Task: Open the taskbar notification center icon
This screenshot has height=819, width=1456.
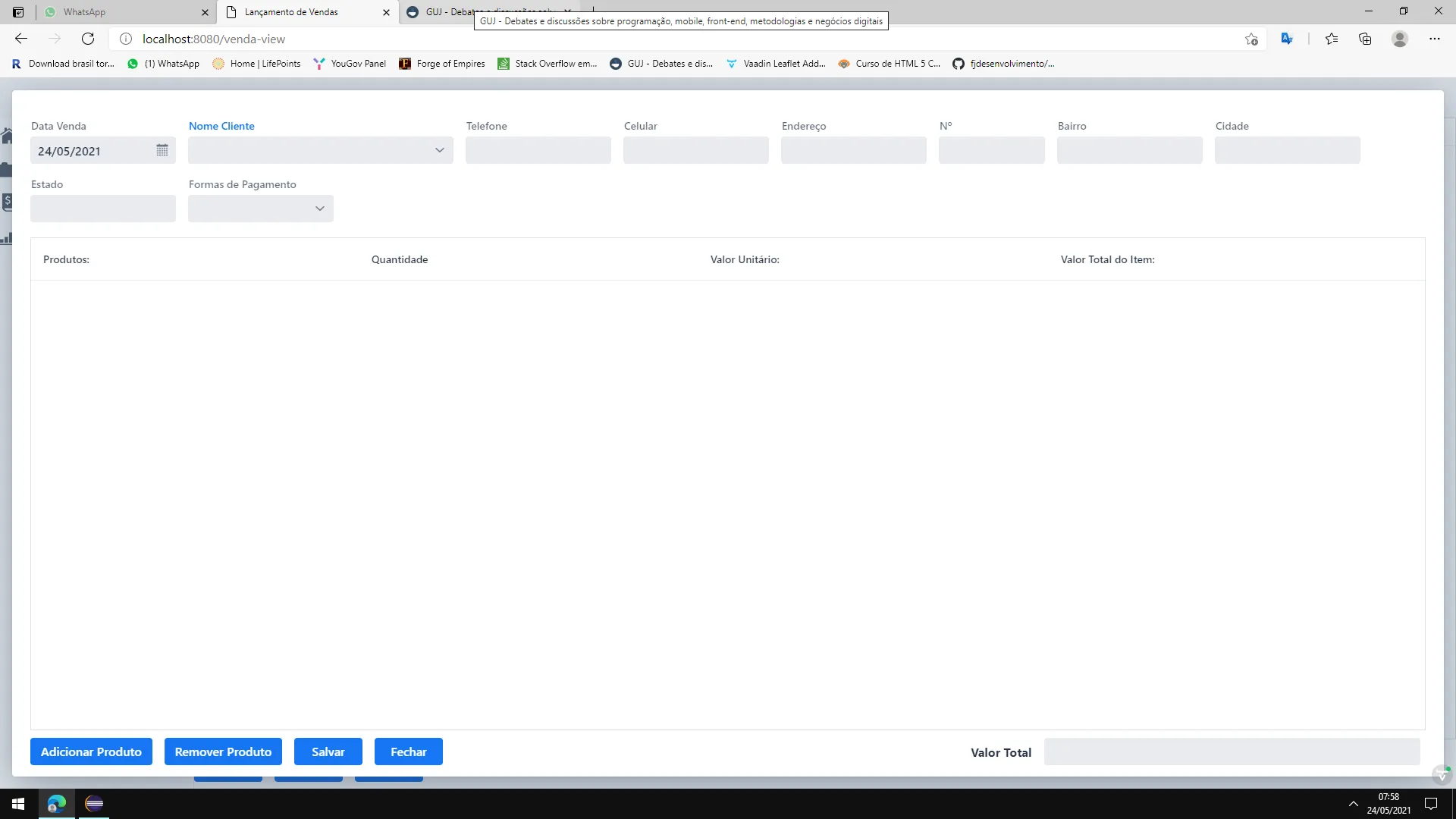Action: pyautogui.click(x=1431, y=804)
